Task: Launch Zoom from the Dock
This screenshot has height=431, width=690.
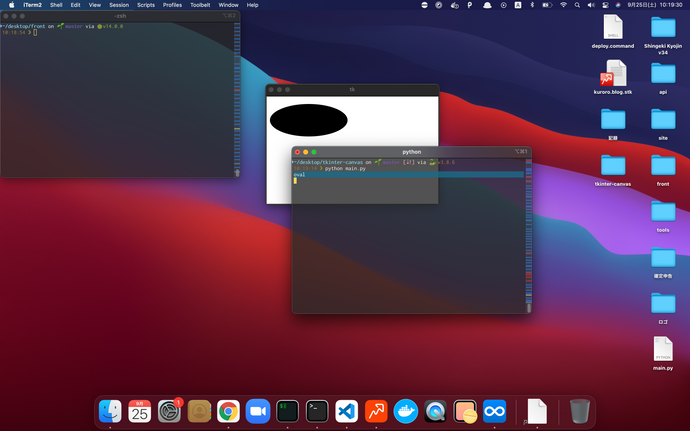Action: click(258, 411)
